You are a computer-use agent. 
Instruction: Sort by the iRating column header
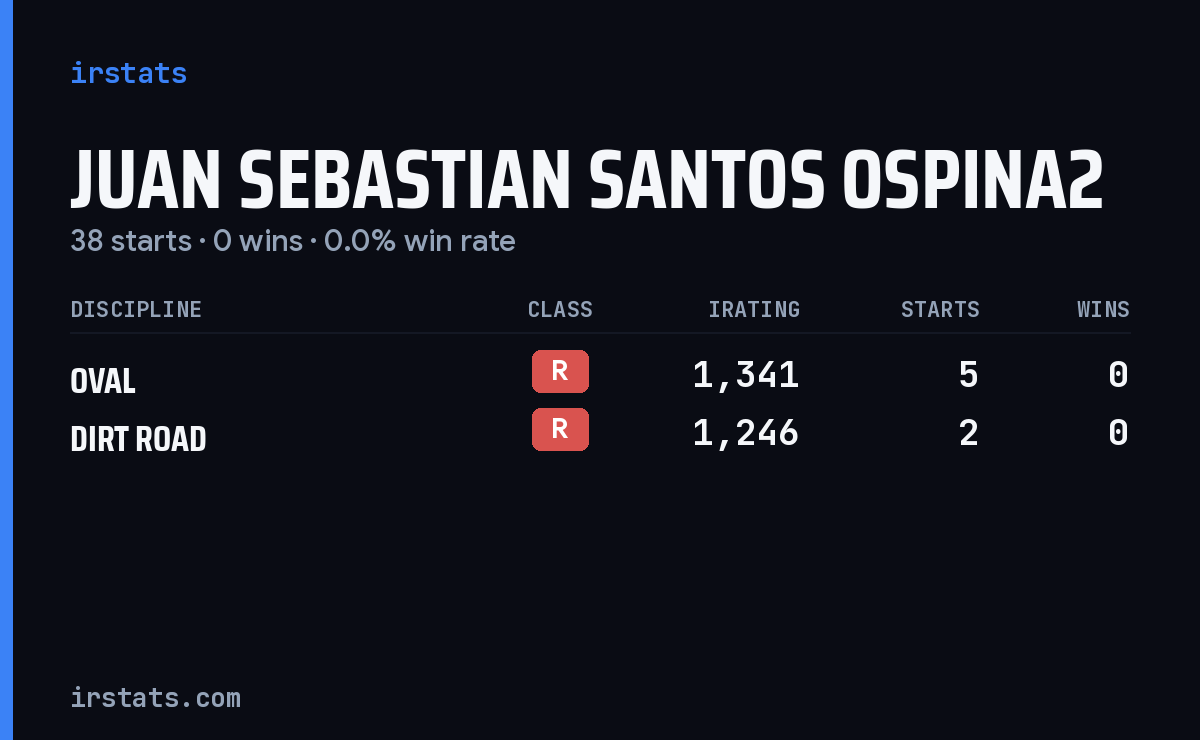point(754,310)
